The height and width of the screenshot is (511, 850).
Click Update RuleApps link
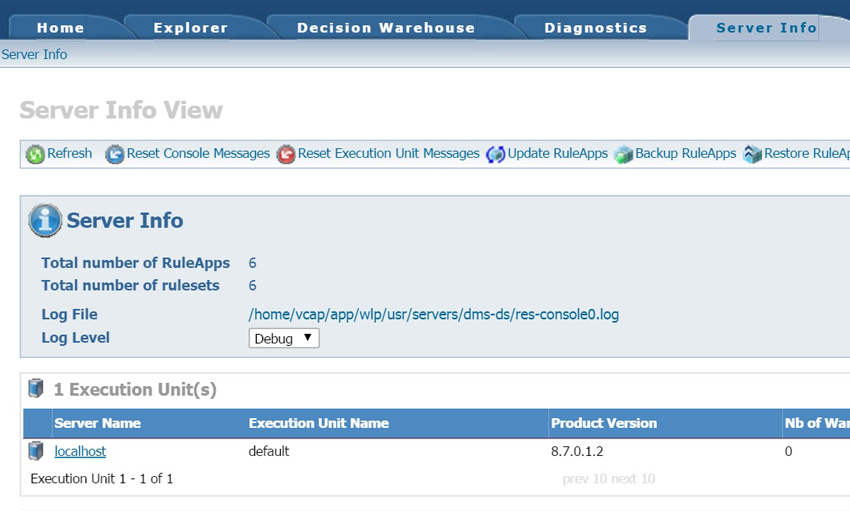coord(558,153)
